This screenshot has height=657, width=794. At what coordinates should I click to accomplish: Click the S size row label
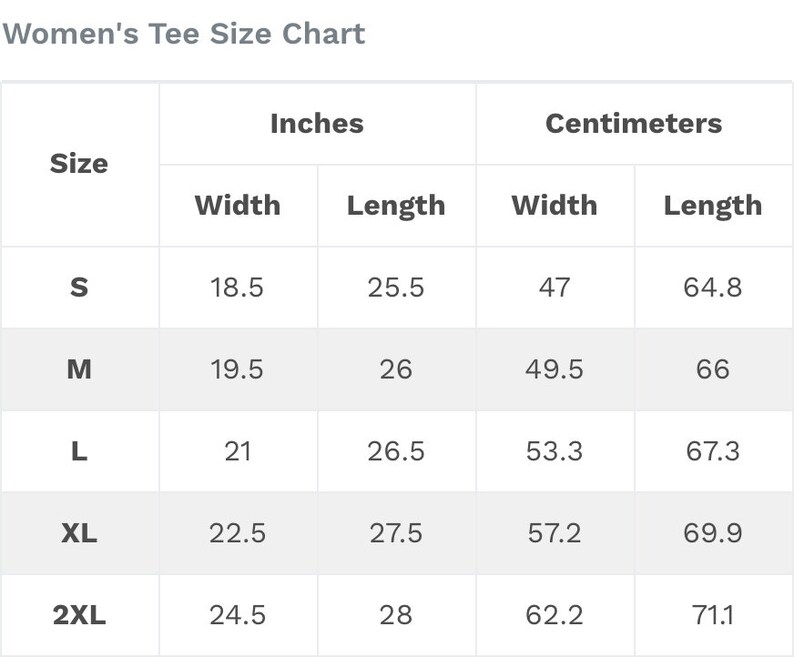click(x=80, y=287)
